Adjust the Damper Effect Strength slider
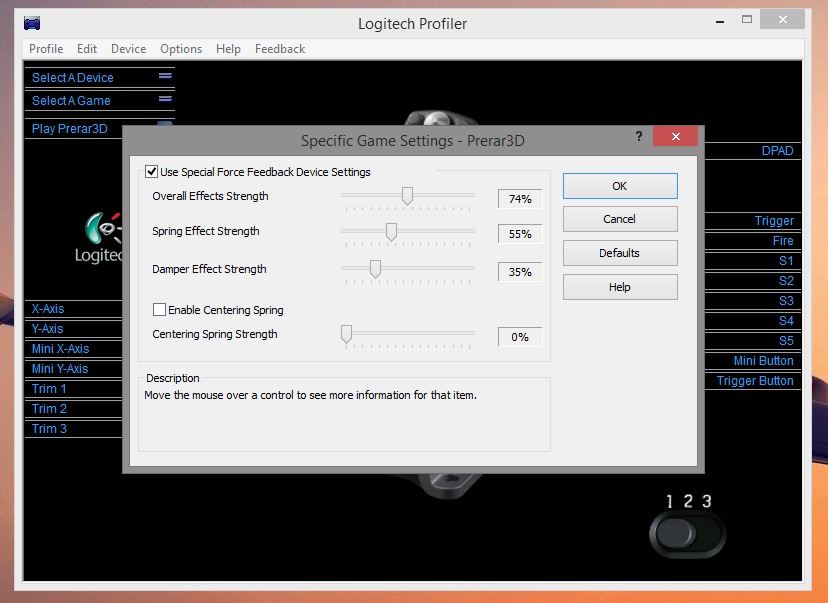828x603 pixels. click(375, 269)
